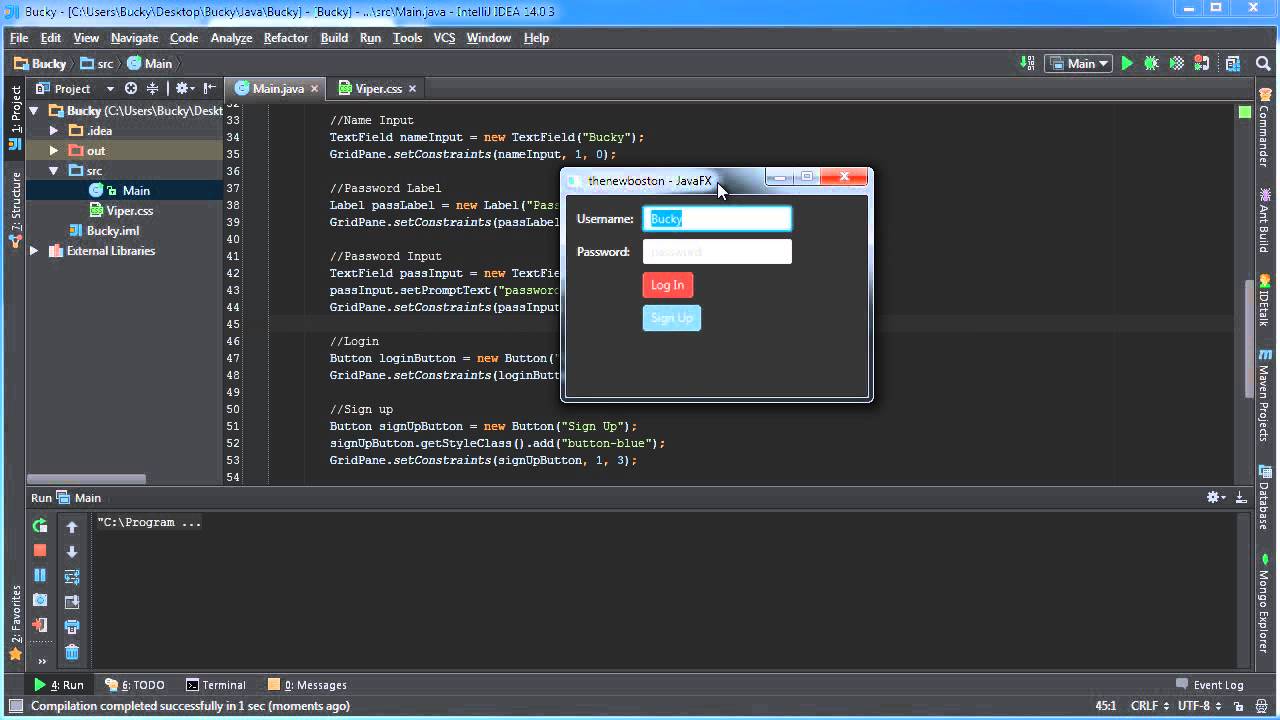Open the Event Log

pos(1209,685)
